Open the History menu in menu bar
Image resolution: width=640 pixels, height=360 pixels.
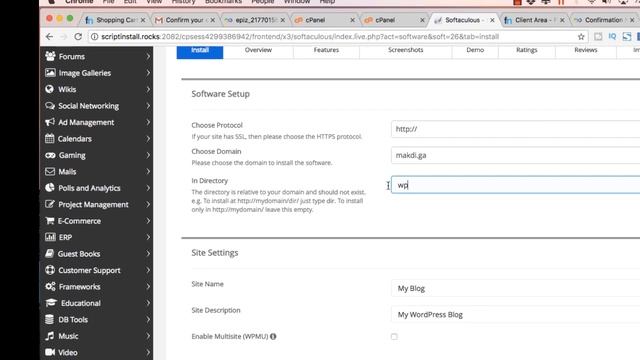tap(183, 2)
